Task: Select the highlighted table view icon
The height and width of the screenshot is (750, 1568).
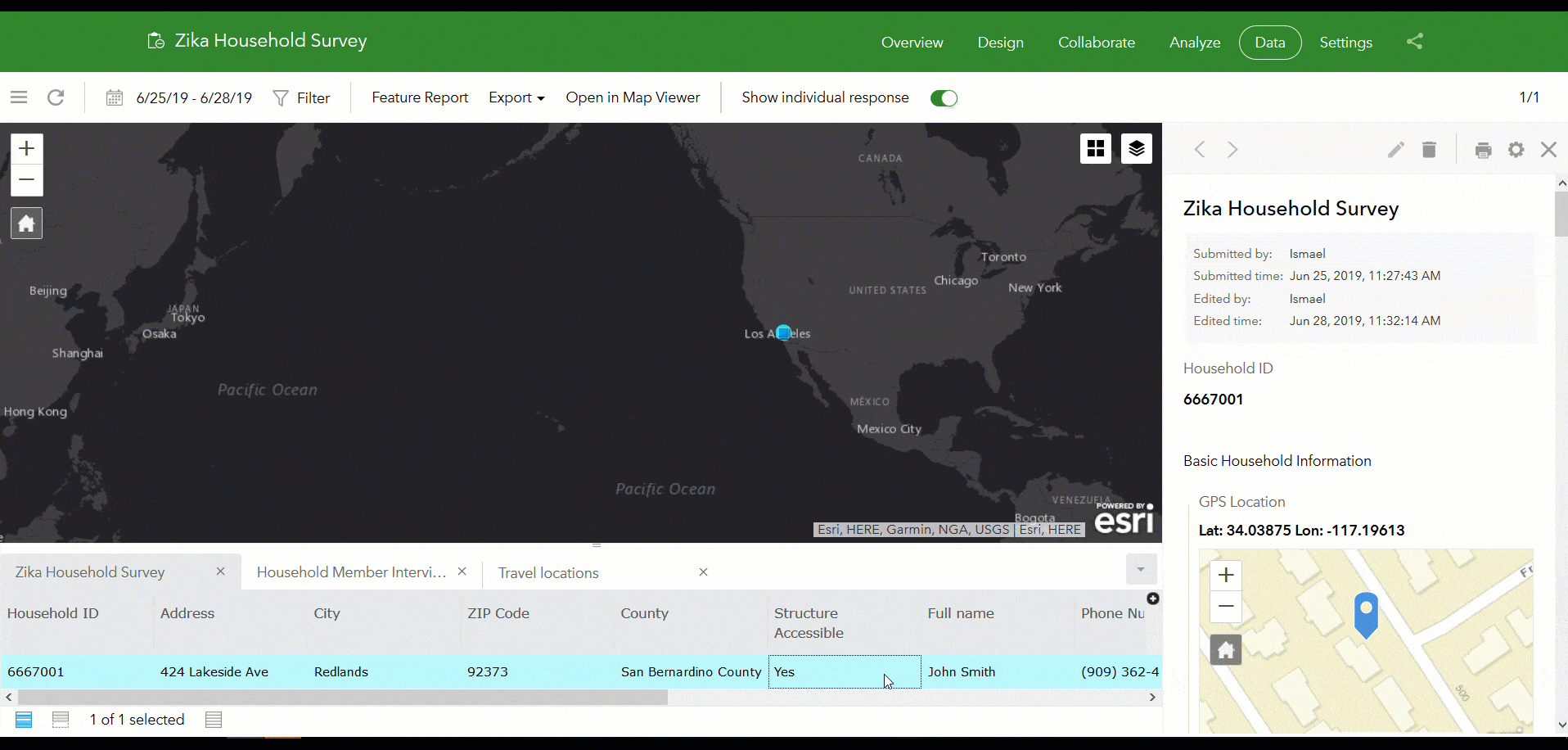Action: pyautogui.click(x=23, y=720)
